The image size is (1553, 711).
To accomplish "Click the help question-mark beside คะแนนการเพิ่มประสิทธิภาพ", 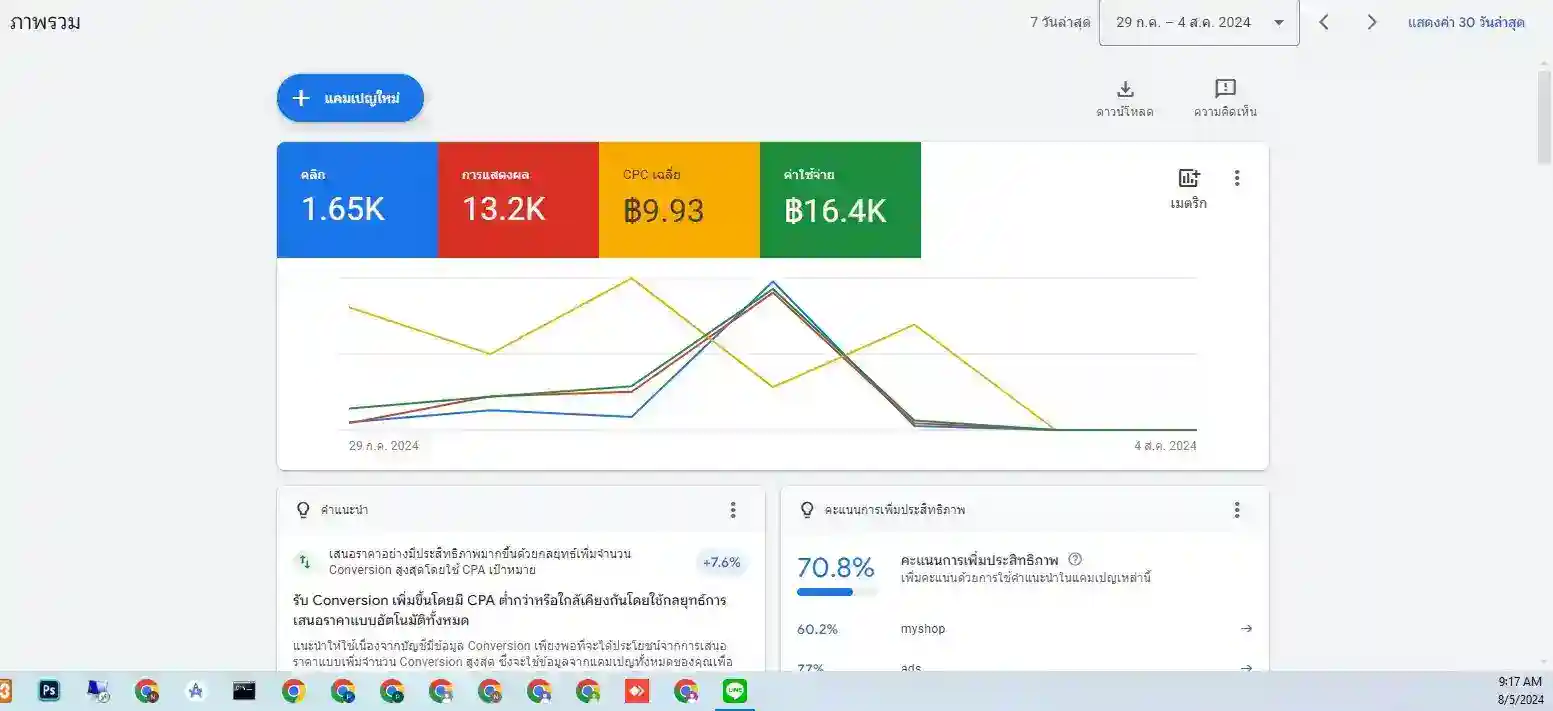I will 1077,559.
